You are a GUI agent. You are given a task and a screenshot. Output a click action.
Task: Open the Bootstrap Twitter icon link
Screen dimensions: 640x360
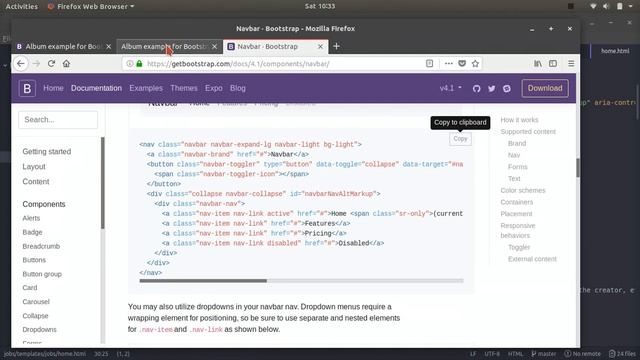click(491, 89)
